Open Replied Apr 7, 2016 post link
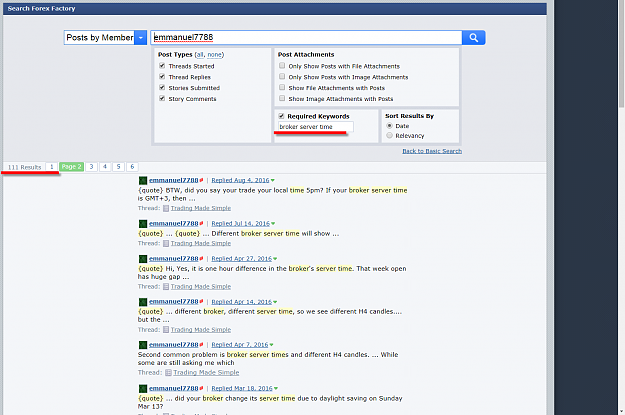 240,345
